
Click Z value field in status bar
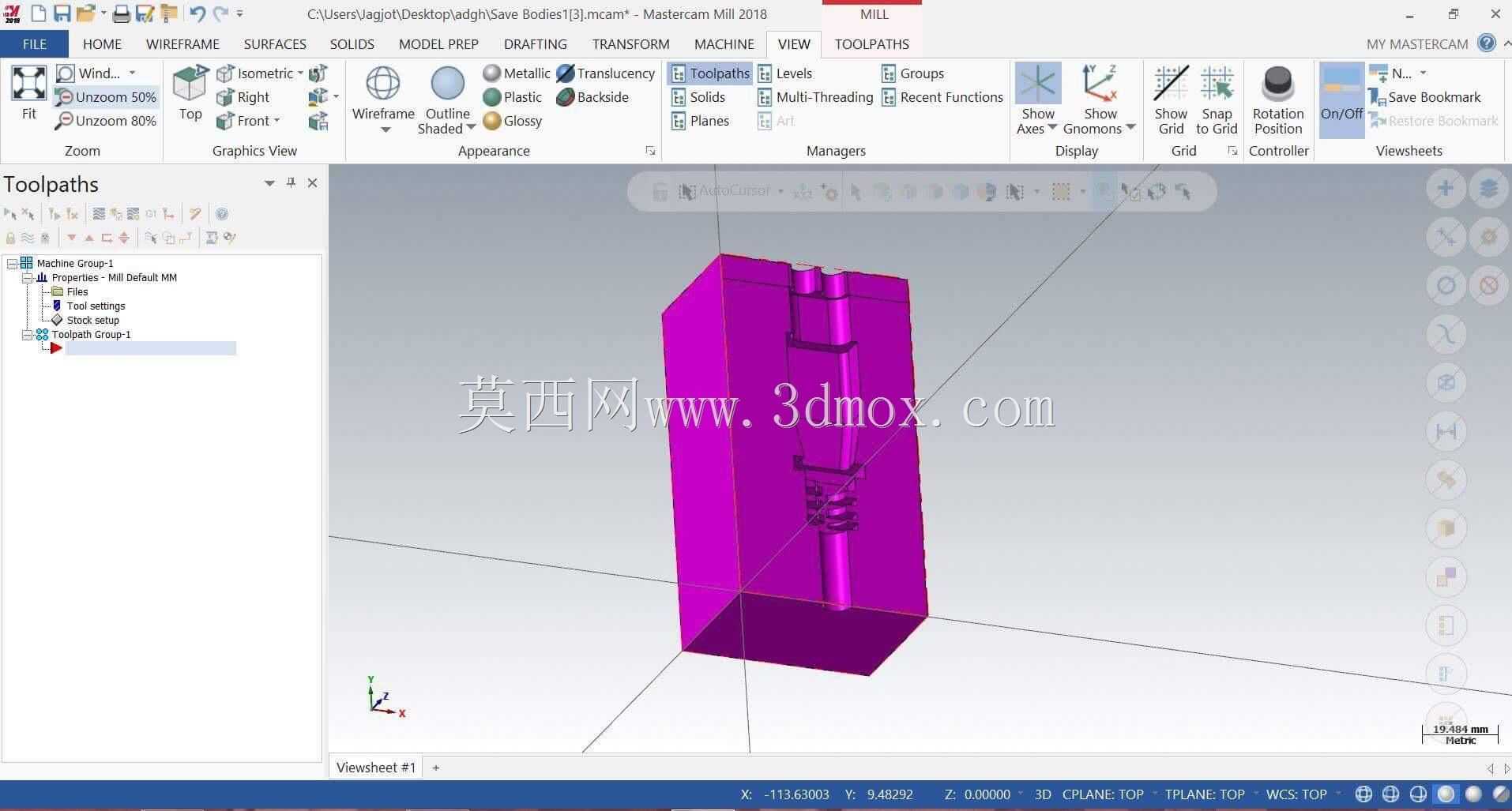987,794
